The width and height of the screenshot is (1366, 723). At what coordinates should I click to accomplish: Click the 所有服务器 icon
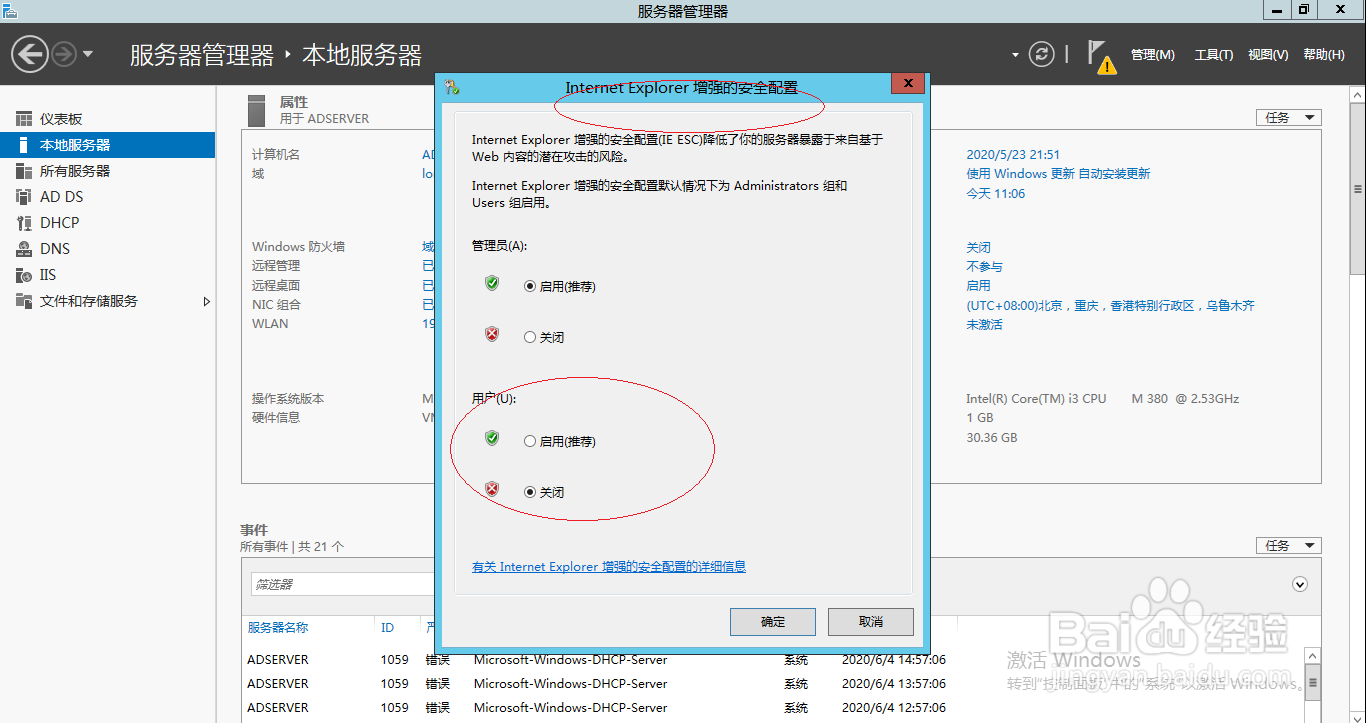click(24, 171)
